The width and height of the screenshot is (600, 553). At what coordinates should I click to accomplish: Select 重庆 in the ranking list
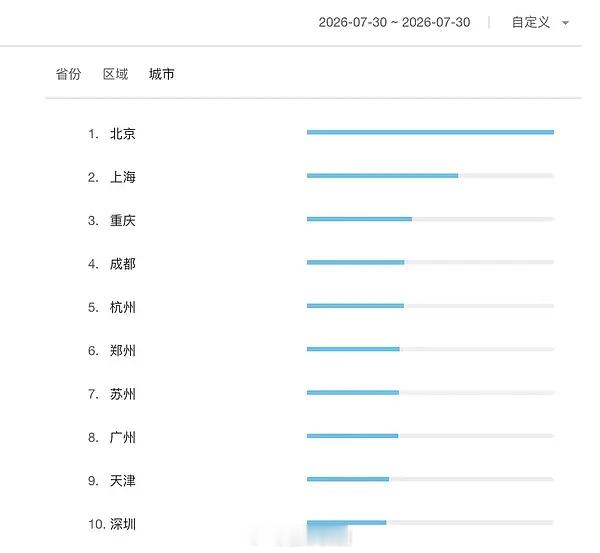coord(123,220)
